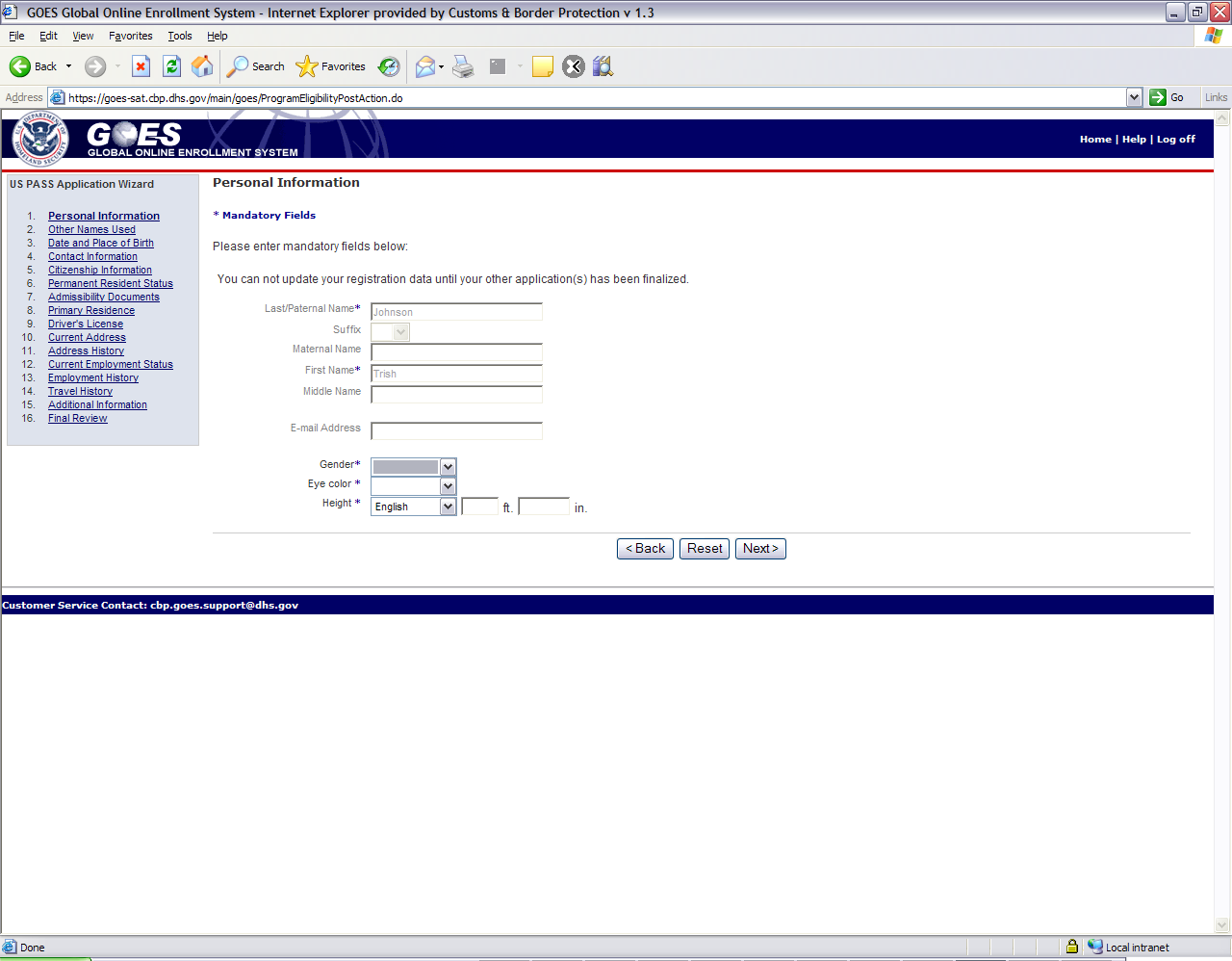This screenshot has width=1232, height=961.
Task: Click the browser Stop icon
Action: coord(141,66)
